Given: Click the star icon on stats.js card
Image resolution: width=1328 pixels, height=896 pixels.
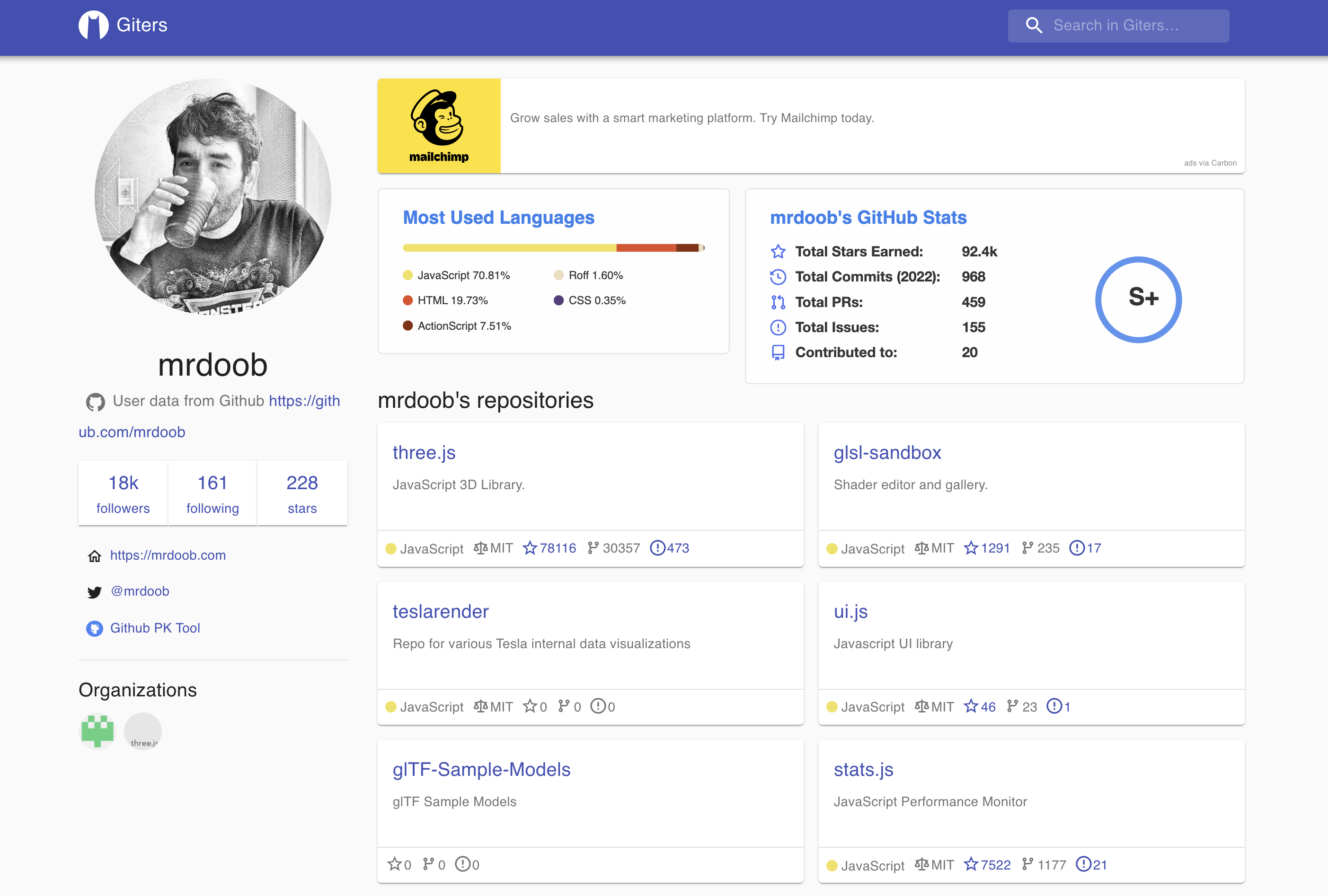Looking at the screenshot, I should point(971,864).
